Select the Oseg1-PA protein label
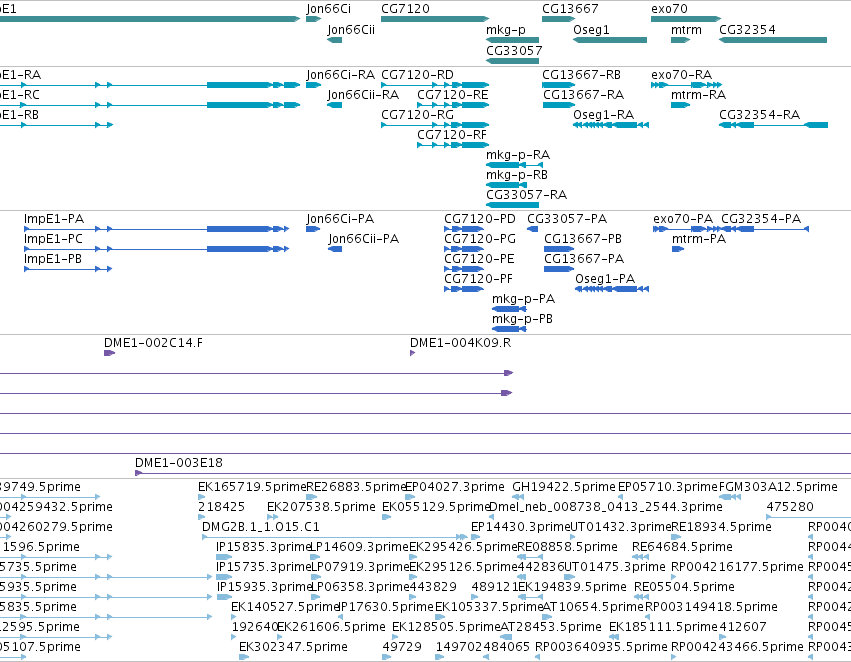Image resolution: width=851 pixels, height=662 pixels. [605, 279]
